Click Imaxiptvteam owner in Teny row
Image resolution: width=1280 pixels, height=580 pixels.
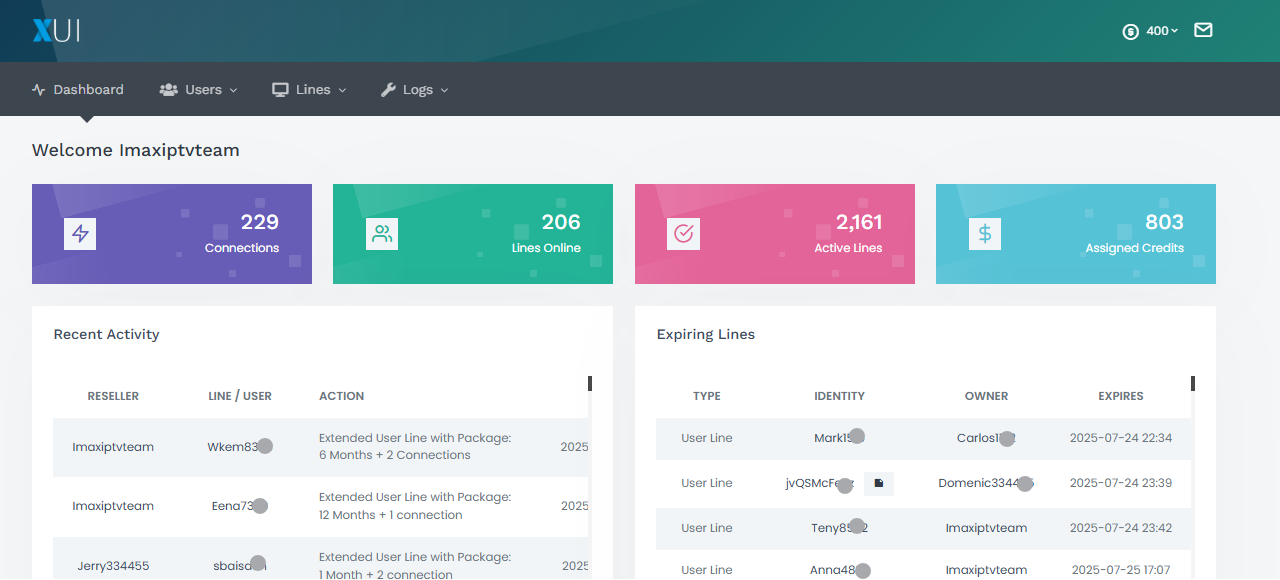click(x=987, y=528)
